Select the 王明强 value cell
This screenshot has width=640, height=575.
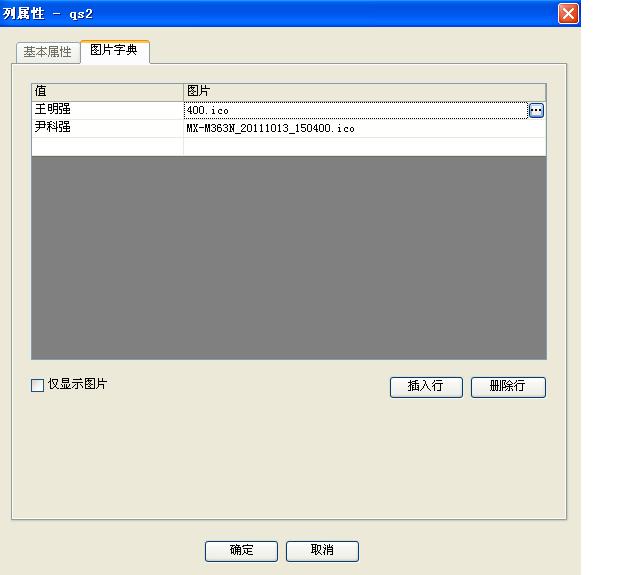(107, 110)
